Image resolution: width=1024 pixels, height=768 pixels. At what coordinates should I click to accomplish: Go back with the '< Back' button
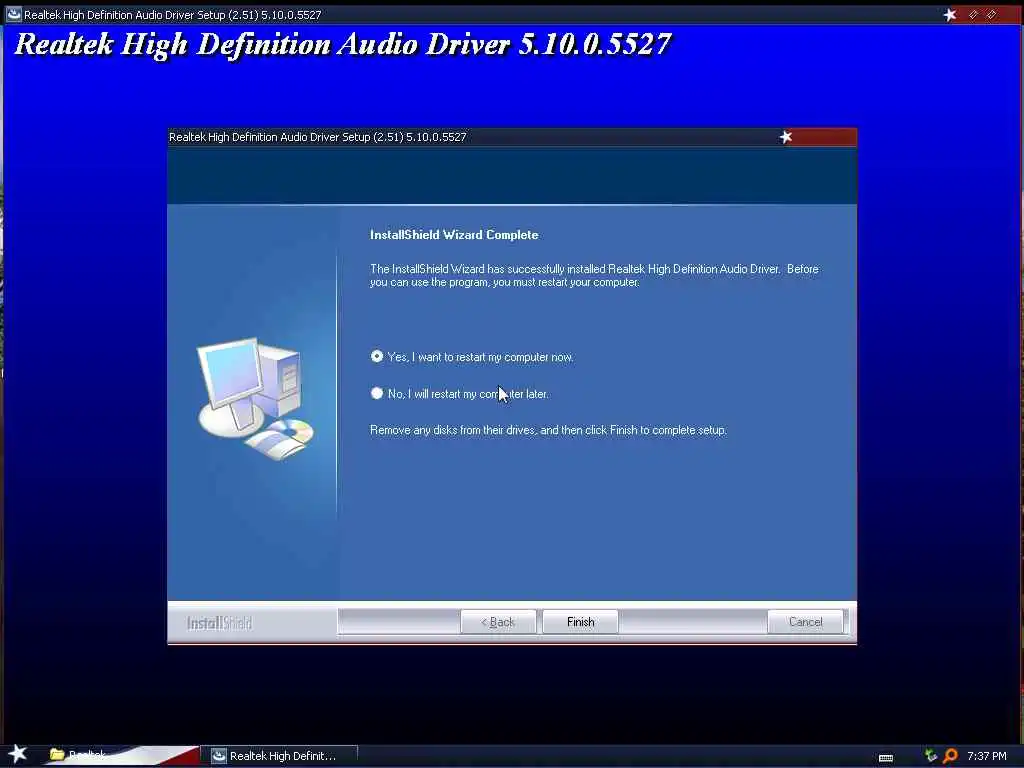point(498,622)
